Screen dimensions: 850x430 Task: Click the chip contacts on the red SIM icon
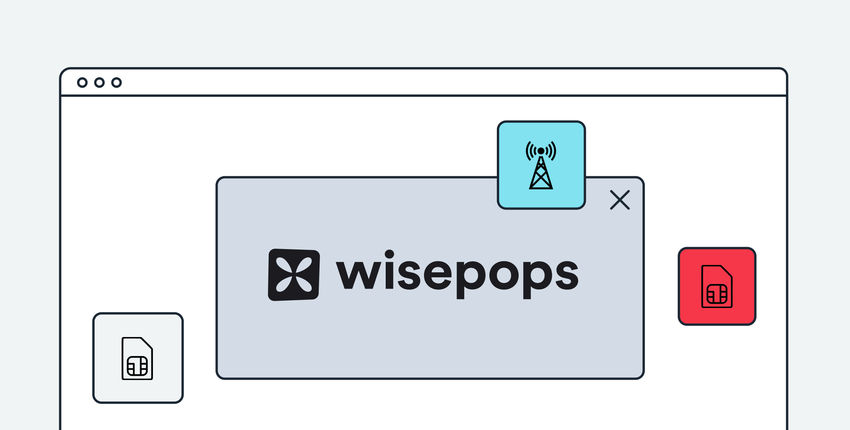click(x=717, y=294)
